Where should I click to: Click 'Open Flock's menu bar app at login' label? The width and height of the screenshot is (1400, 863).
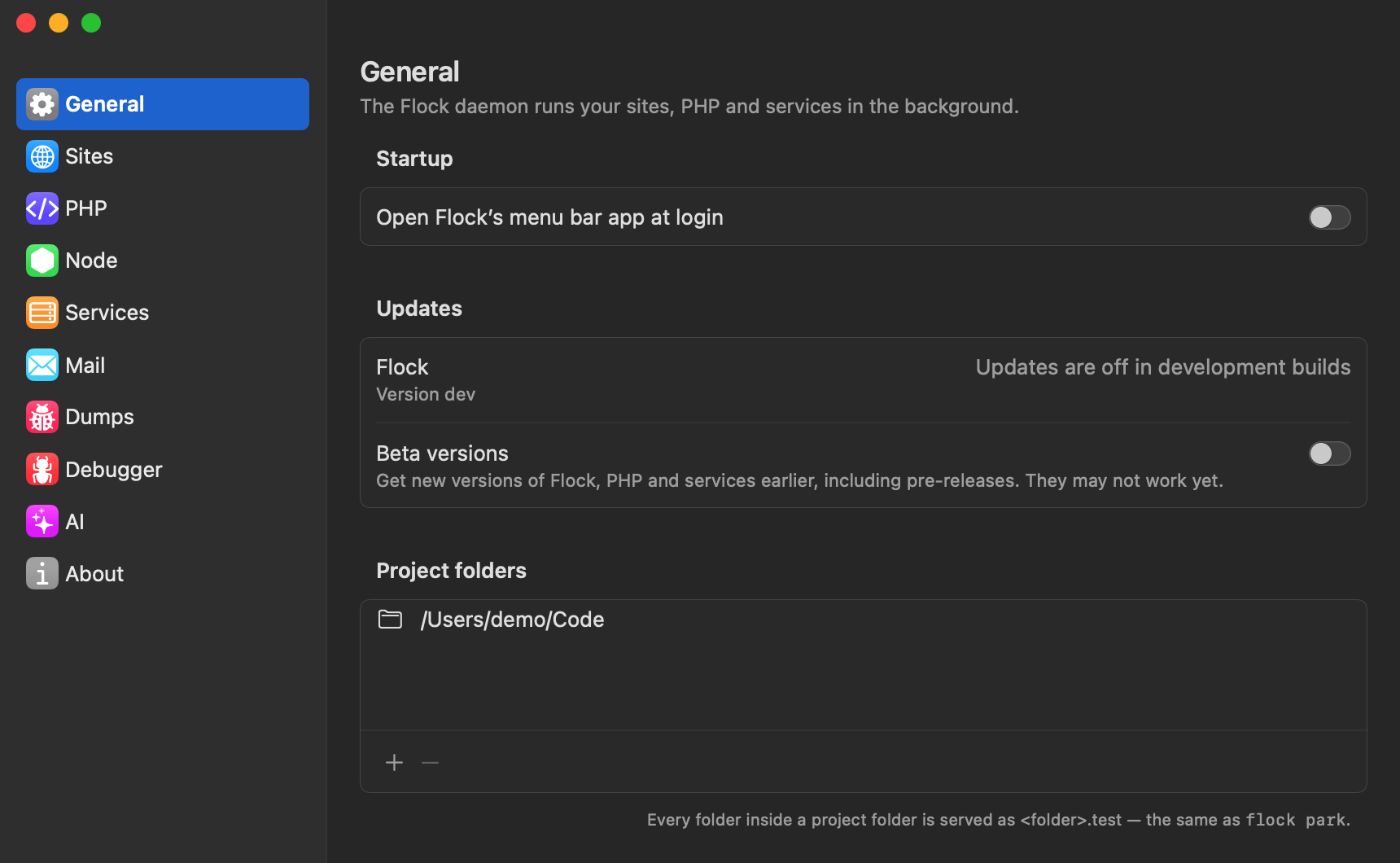[550, 217]
